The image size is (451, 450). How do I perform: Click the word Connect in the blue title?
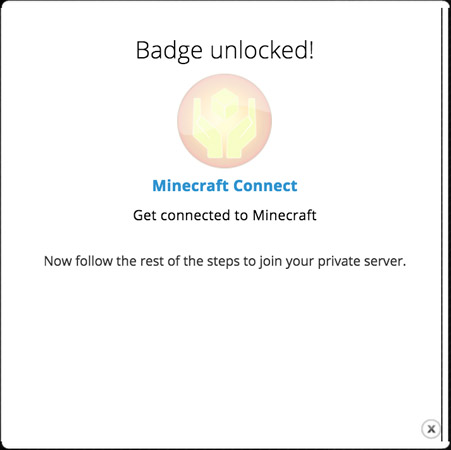[x=265, y=186]
